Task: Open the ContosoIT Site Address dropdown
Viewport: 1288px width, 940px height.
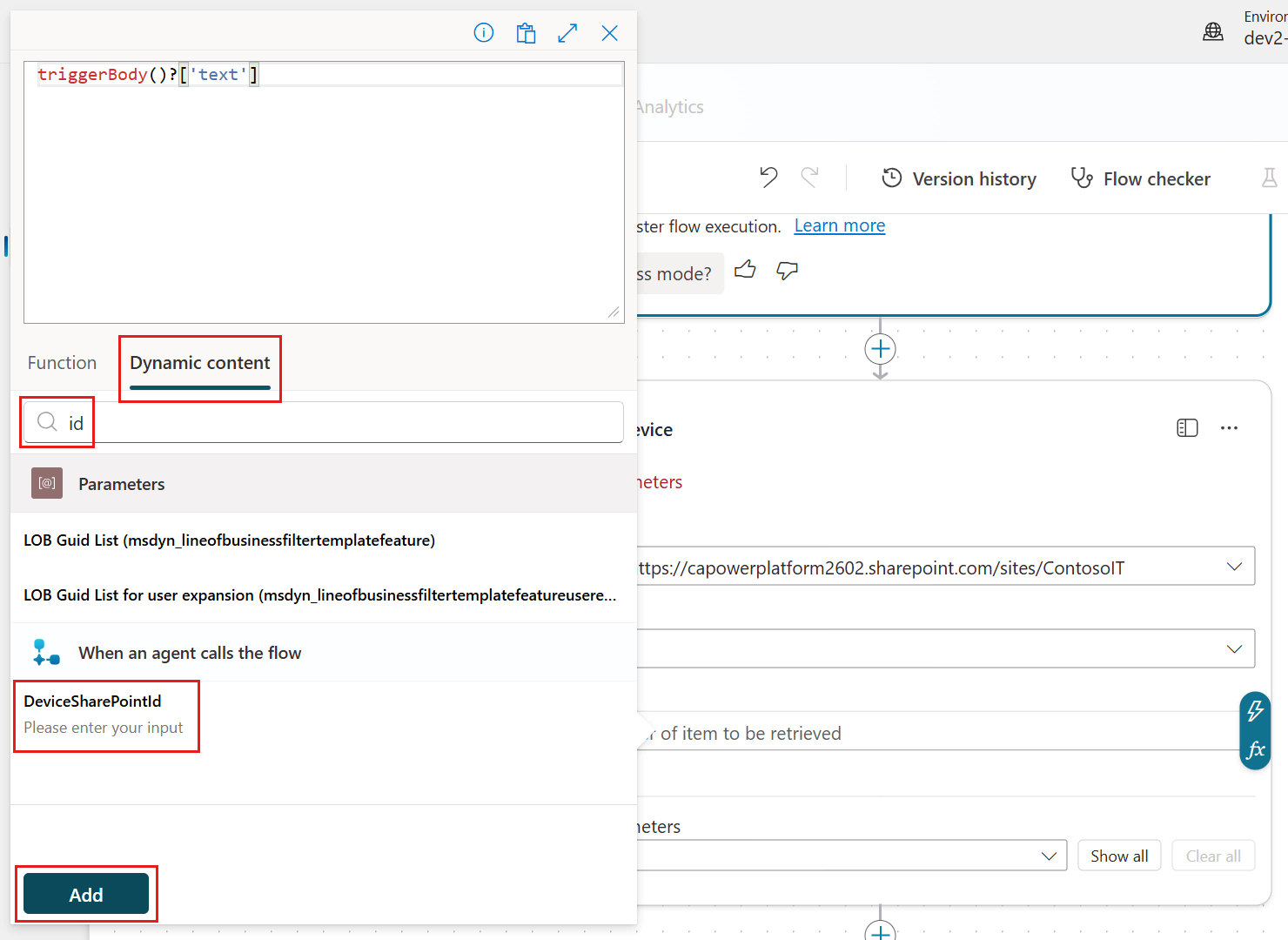Action: pos(1235,566)
